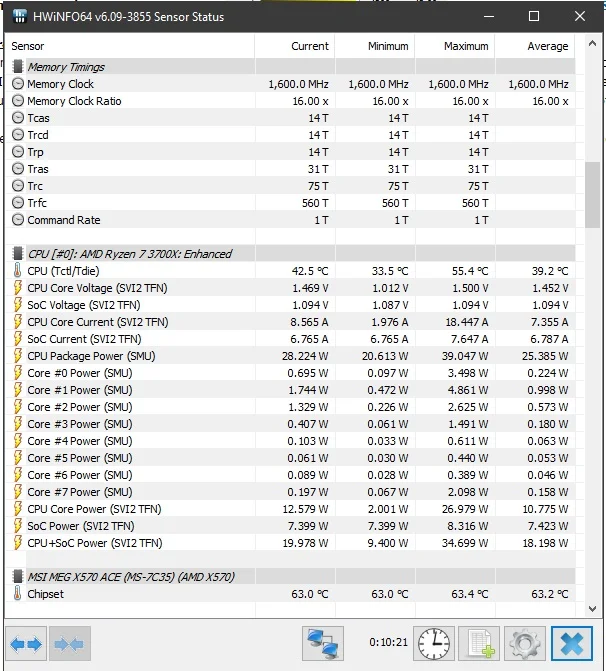The height and width of the screenshot is (671, 606).
Task: Open sensor settings gear icon
Action: pyautogui.click(x=525, y=644)
